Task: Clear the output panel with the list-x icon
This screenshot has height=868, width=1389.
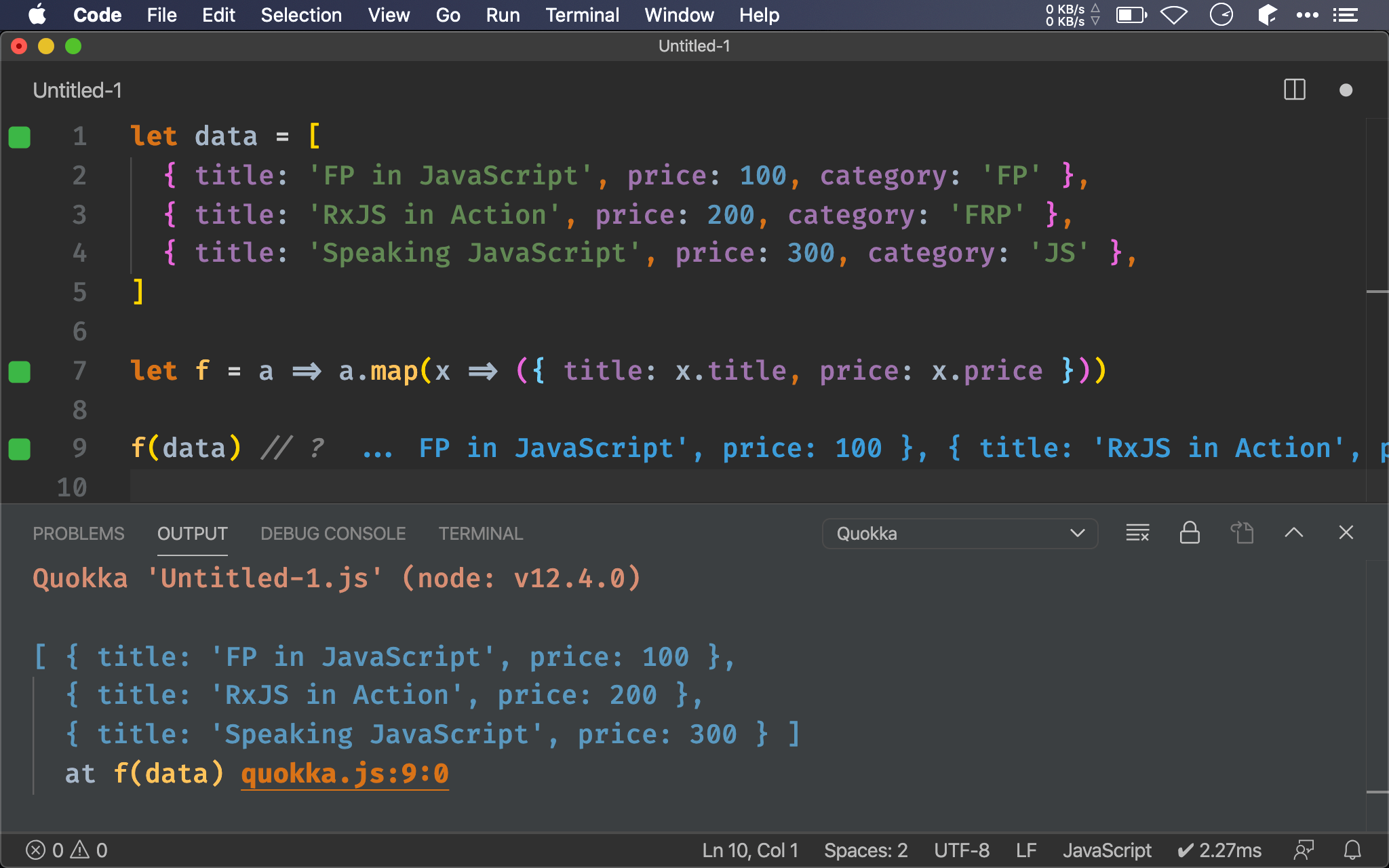Action: 1137,533
